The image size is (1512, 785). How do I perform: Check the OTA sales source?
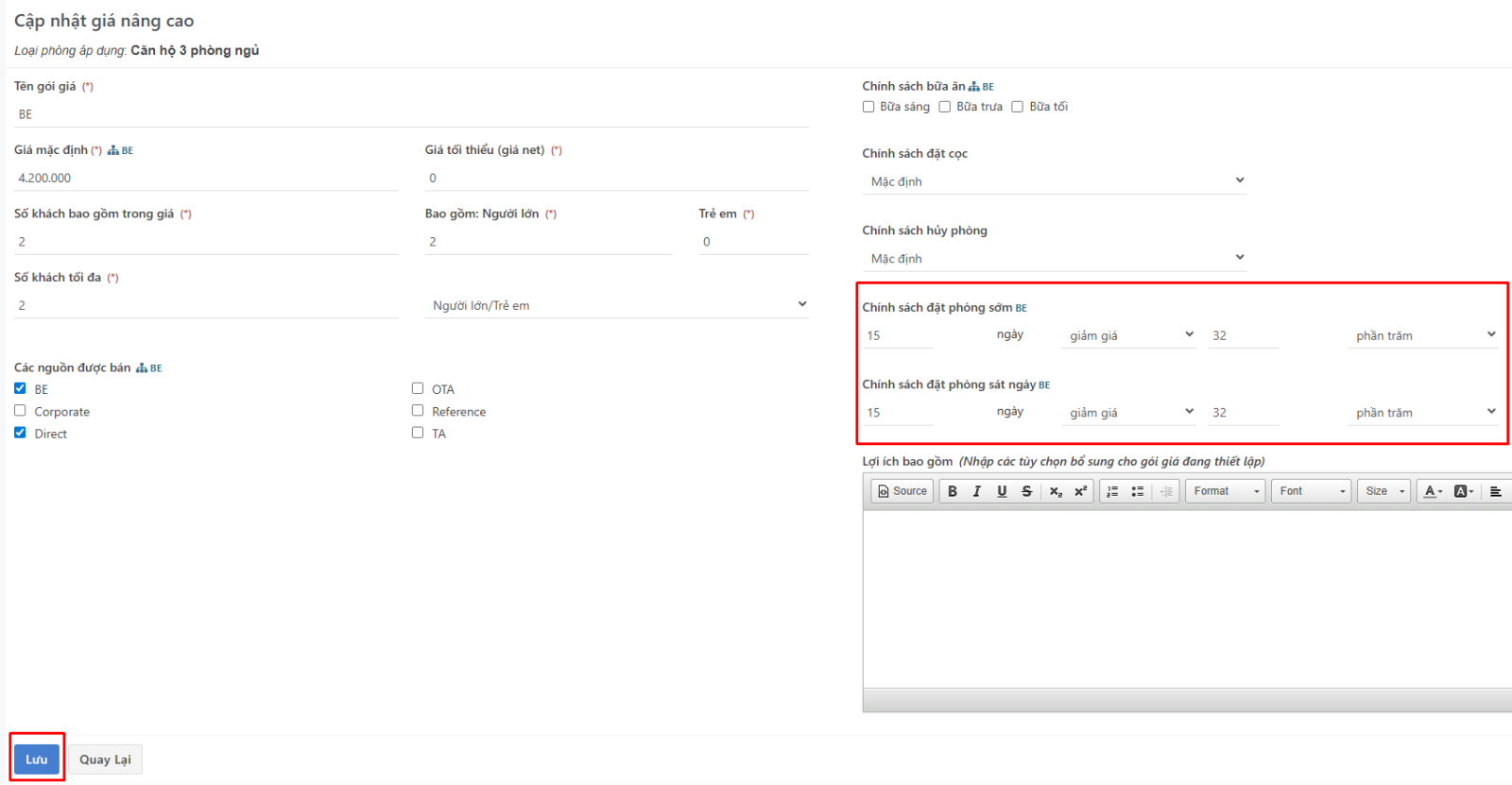click(418, 388)
